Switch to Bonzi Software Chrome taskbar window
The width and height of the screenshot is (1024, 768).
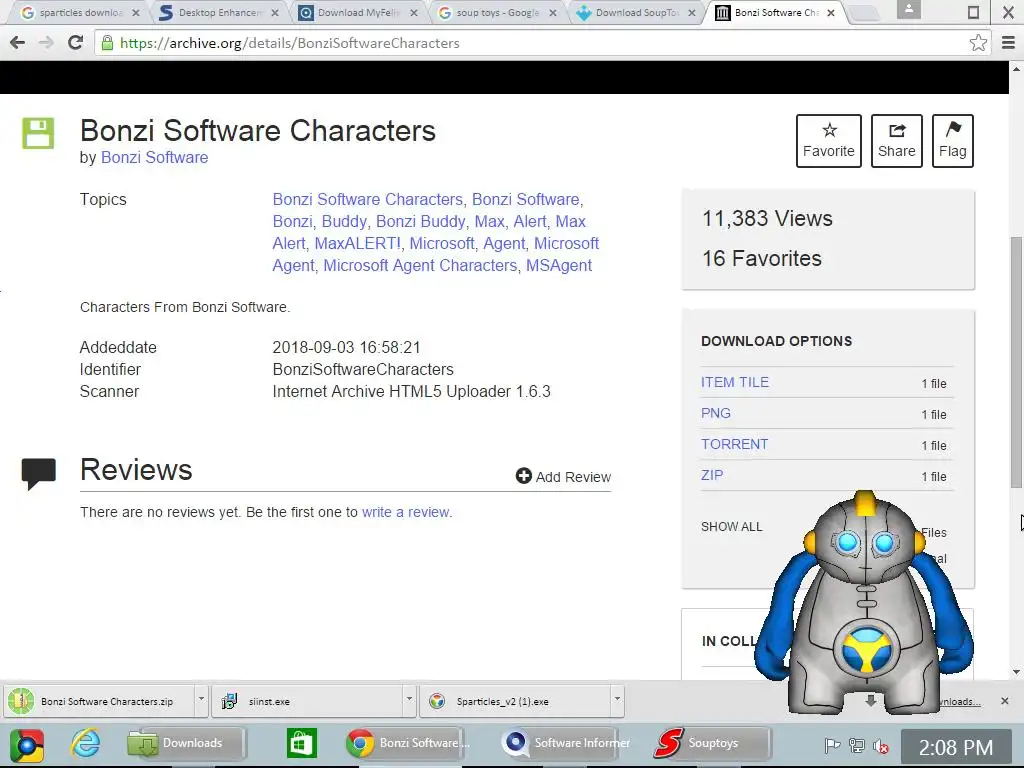pos(405,743)
